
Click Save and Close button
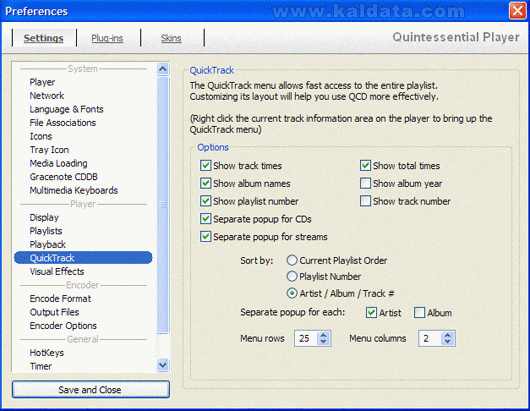(91, 389)
